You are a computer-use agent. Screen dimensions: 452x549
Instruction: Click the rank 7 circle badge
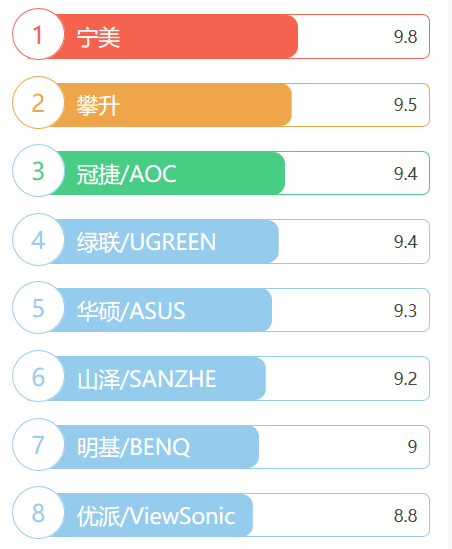click(39, 444)
